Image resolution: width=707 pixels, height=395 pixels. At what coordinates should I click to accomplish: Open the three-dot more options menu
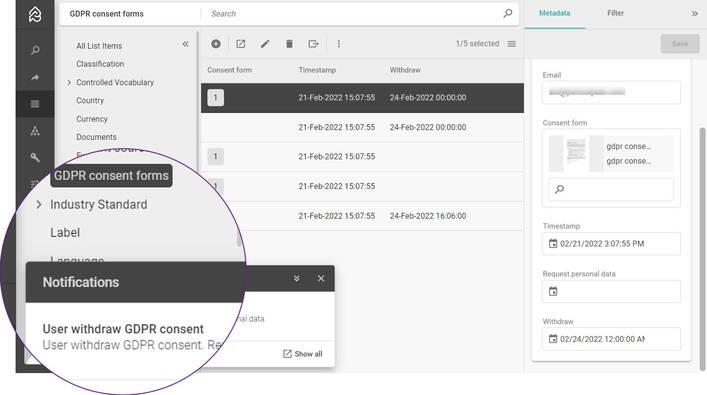[x=339, y=44]
